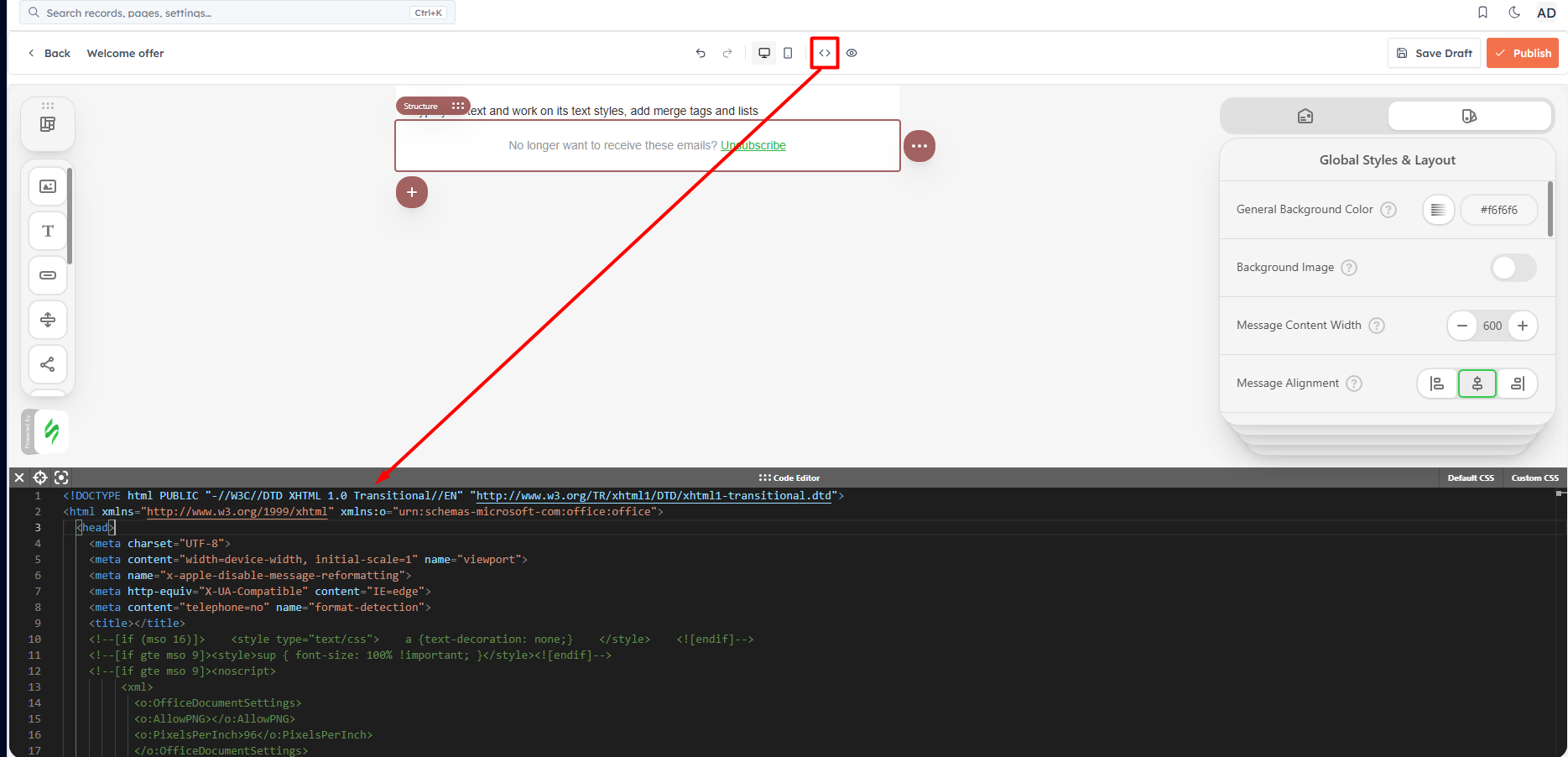Image resolution: width=1568 pixels, height=757 pixels.
Task: Click the xhtml1-transitional.dtd URL in code
Action: coord(654,496)
